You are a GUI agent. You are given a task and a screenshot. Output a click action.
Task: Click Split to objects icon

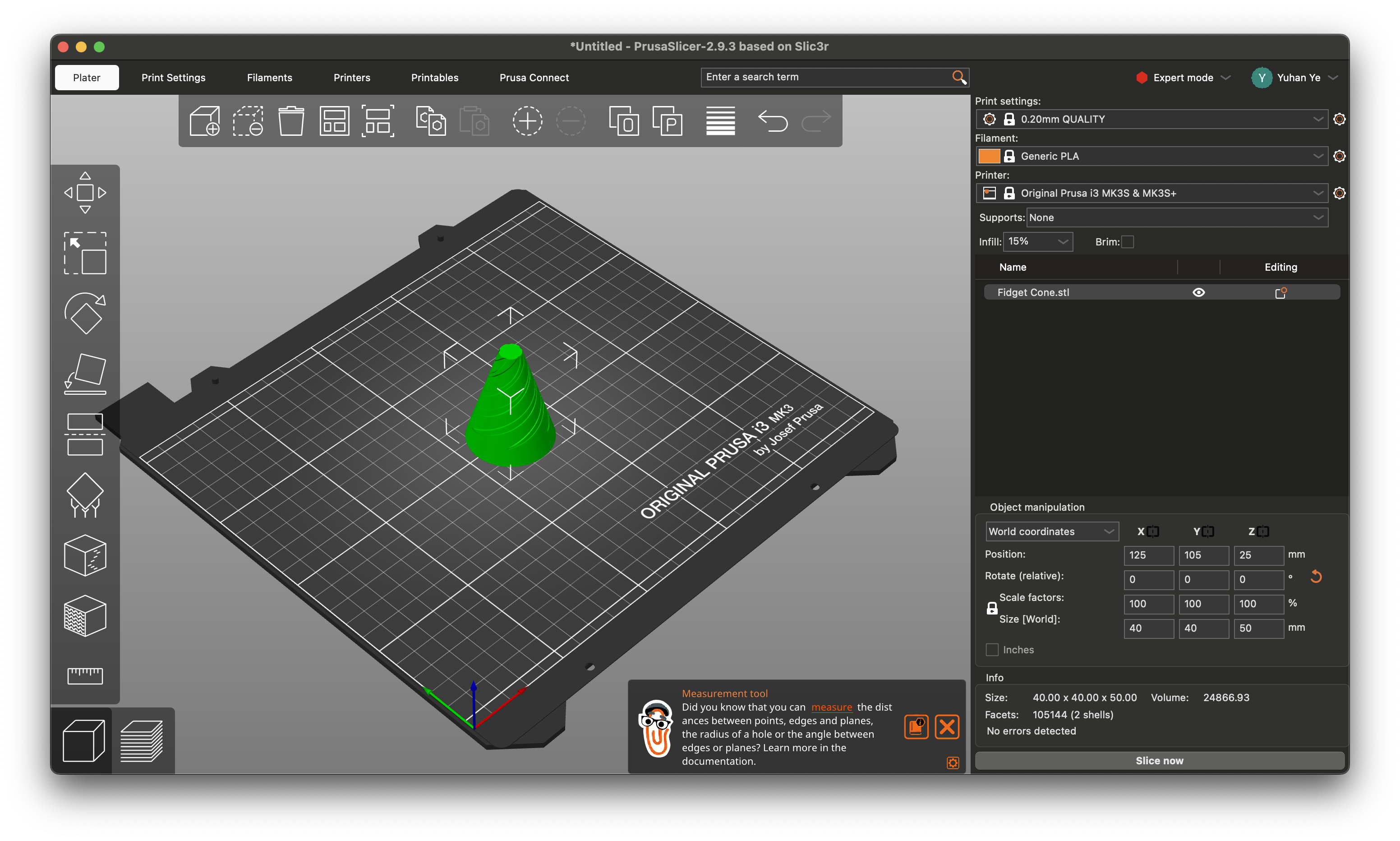(x=623, y=121)
